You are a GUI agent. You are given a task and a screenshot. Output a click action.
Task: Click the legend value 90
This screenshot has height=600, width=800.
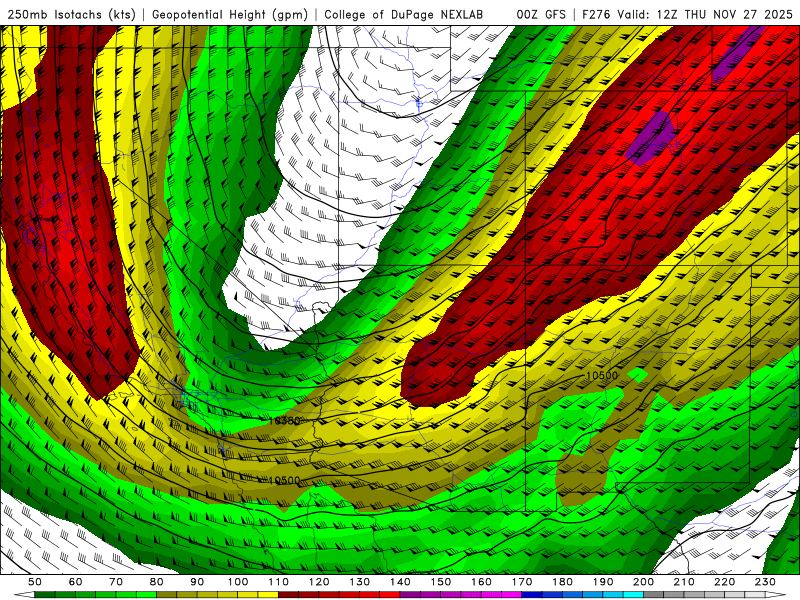tap(197, 582)
